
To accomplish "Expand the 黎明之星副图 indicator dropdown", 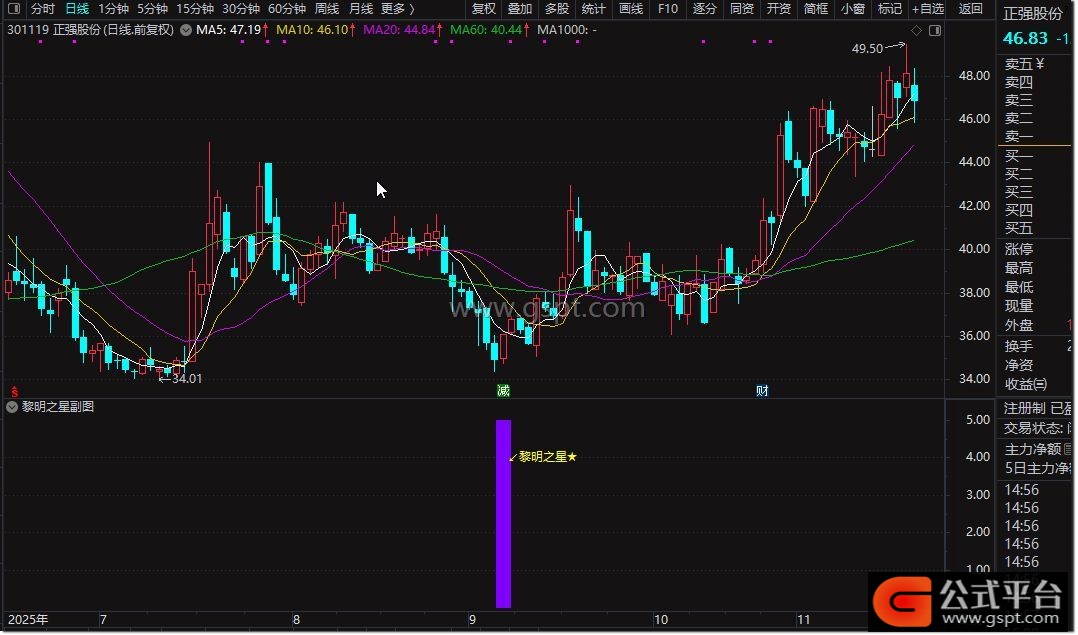I will click(12, 407).
